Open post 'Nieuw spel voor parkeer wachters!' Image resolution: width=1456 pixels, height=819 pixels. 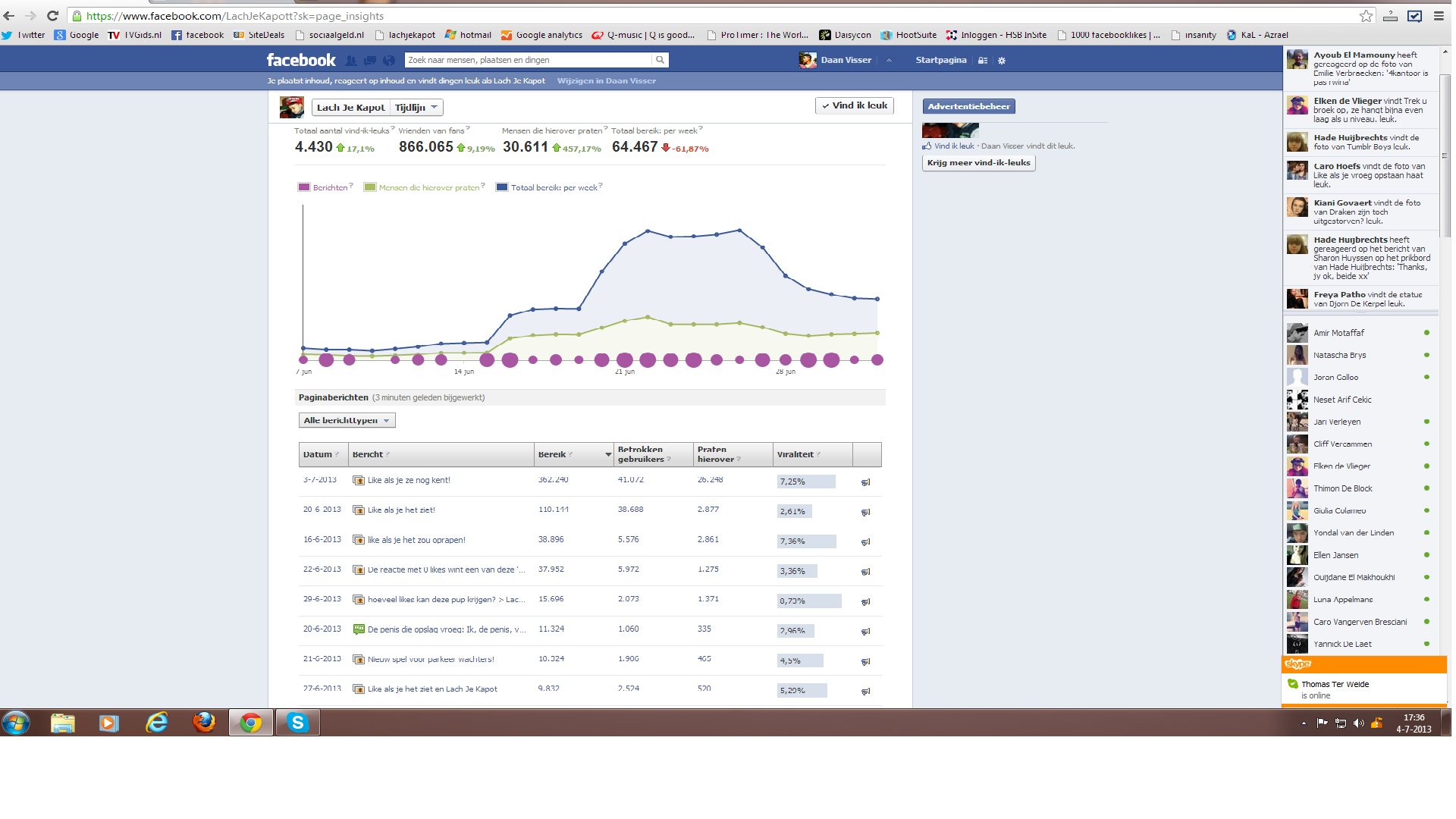[431, 660]
